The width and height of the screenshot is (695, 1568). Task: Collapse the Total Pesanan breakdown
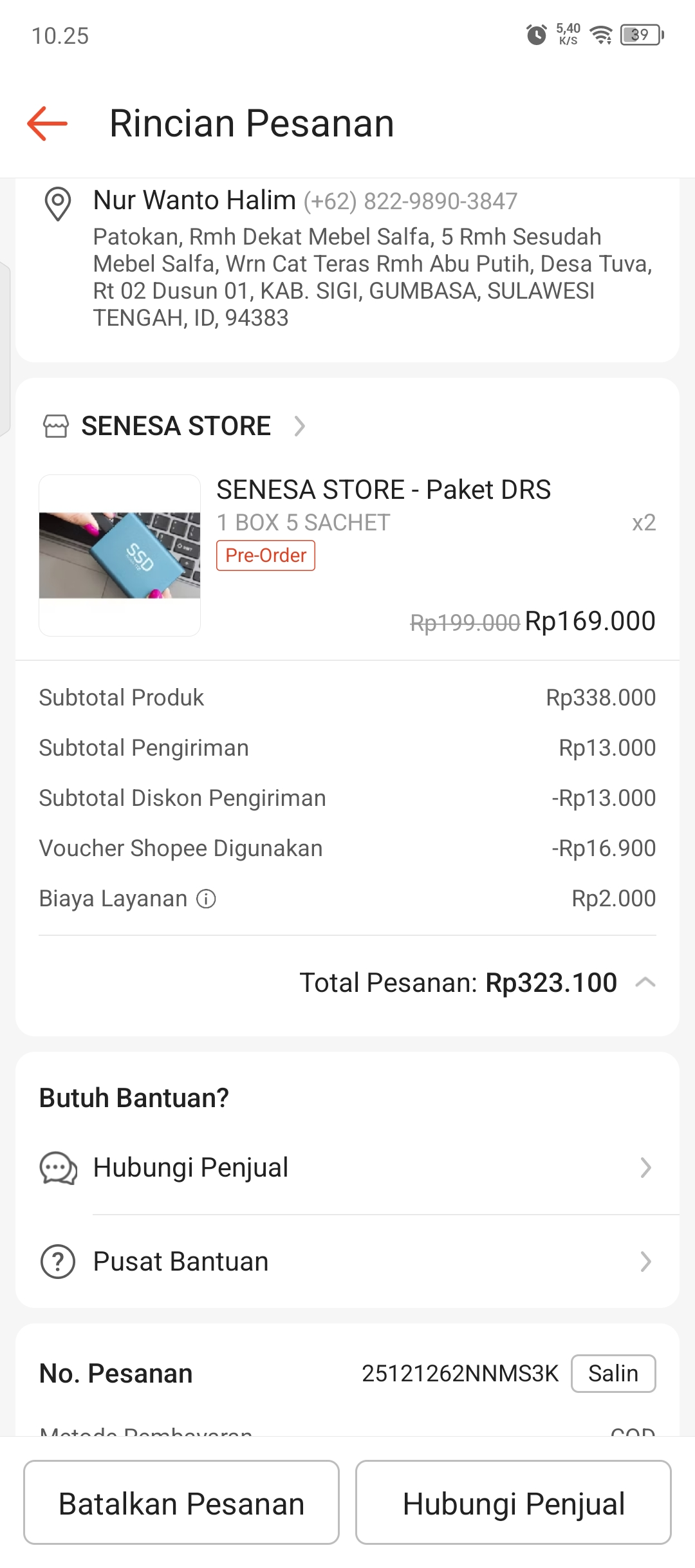coord(645,982)
